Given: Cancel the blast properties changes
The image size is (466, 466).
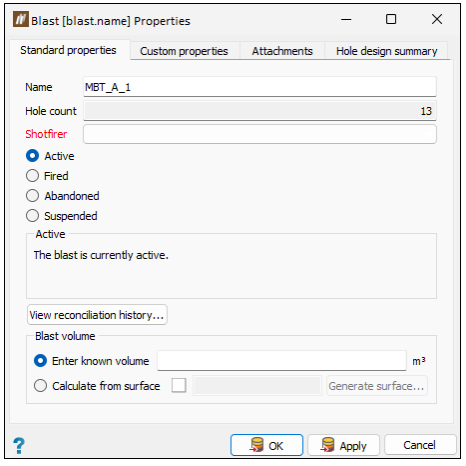Looking at the screenshot, I should pos(420,445).
